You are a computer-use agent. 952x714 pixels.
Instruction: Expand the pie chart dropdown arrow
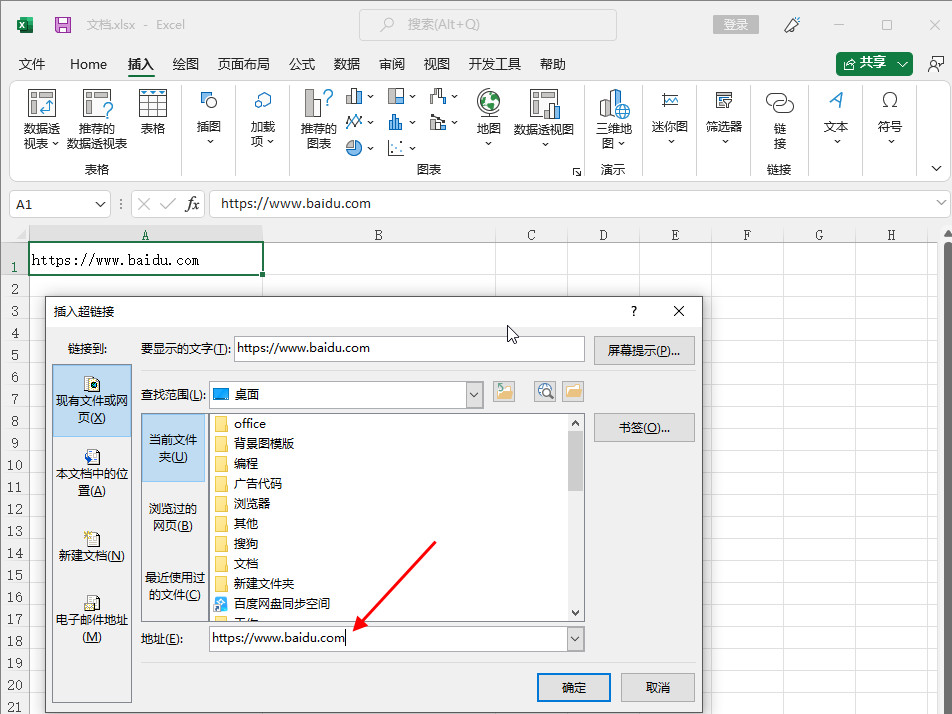tap(370, 148)
